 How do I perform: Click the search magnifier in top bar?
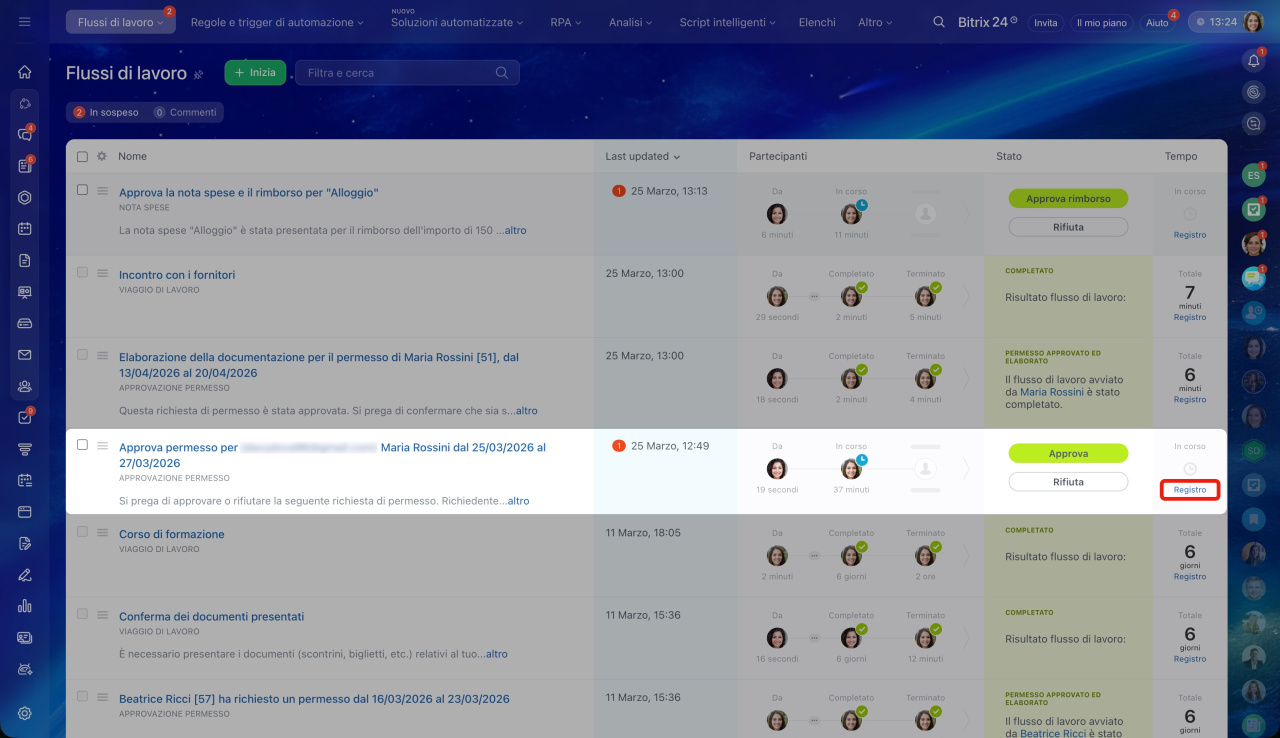(938, 22)
